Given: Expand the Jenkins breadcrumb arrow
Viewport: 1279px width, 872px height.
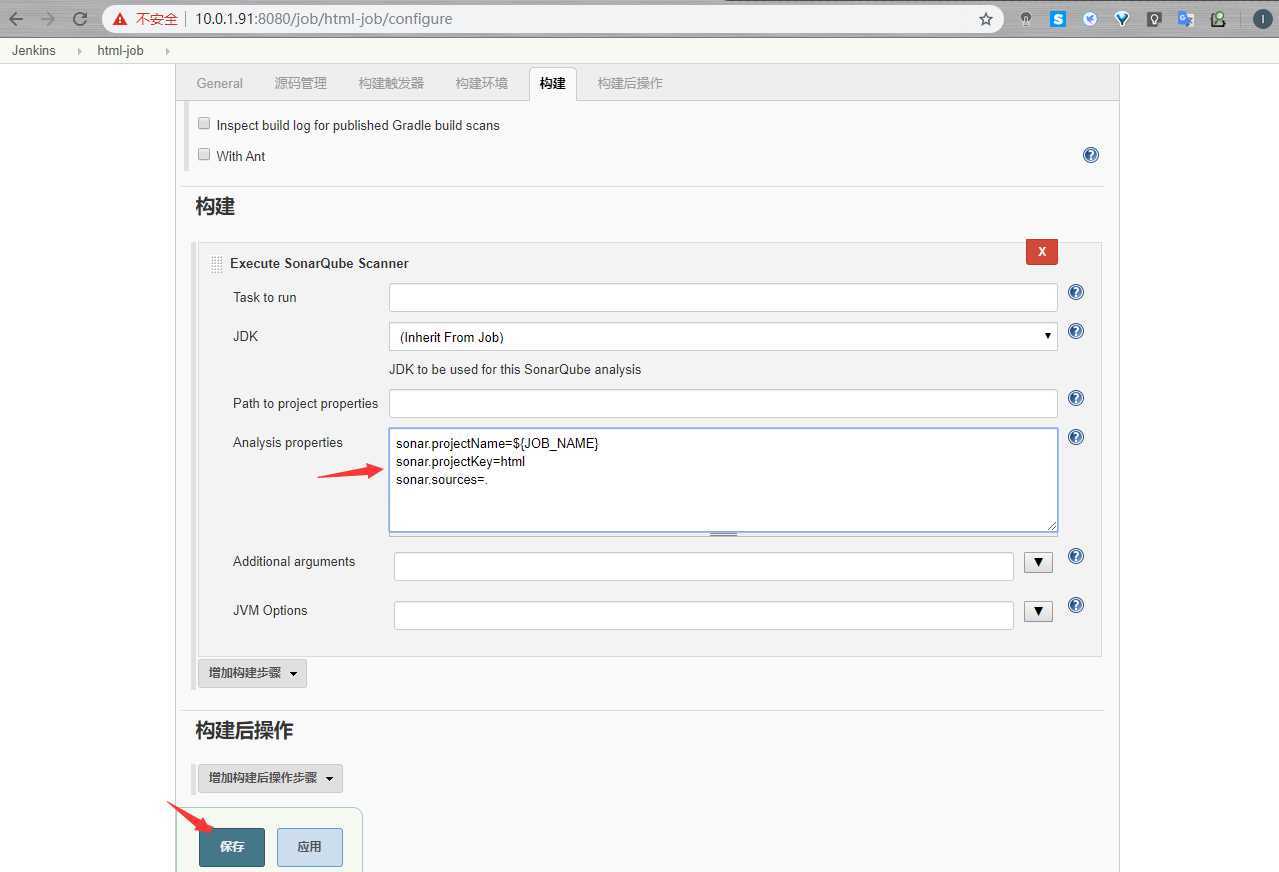Looking at the screenshot, I should point(79,51).
